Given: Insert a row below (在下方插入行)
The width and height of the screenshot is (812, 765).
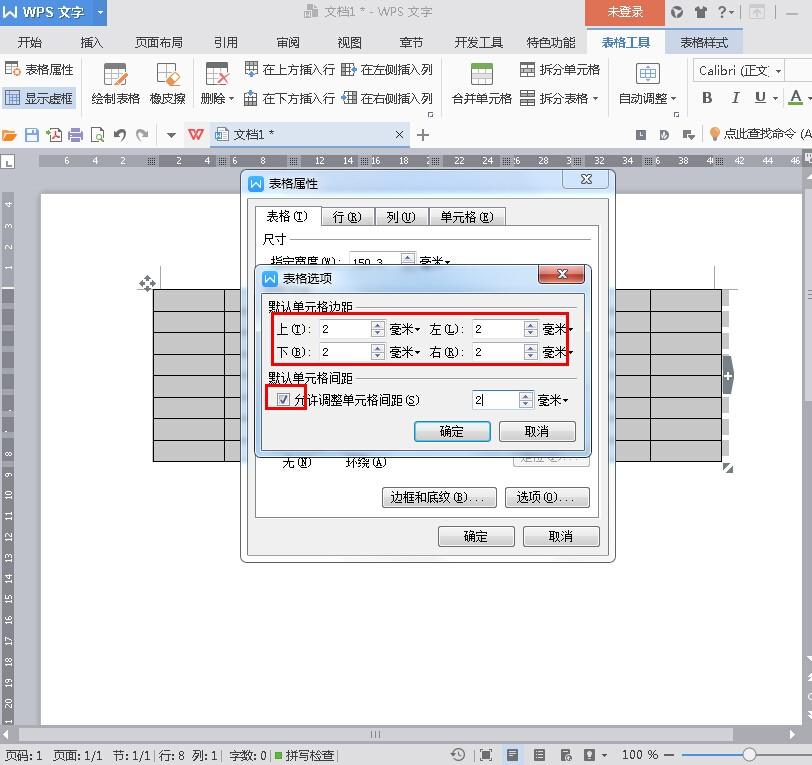Looking at the screenshot, I should [x=289, y=98].
